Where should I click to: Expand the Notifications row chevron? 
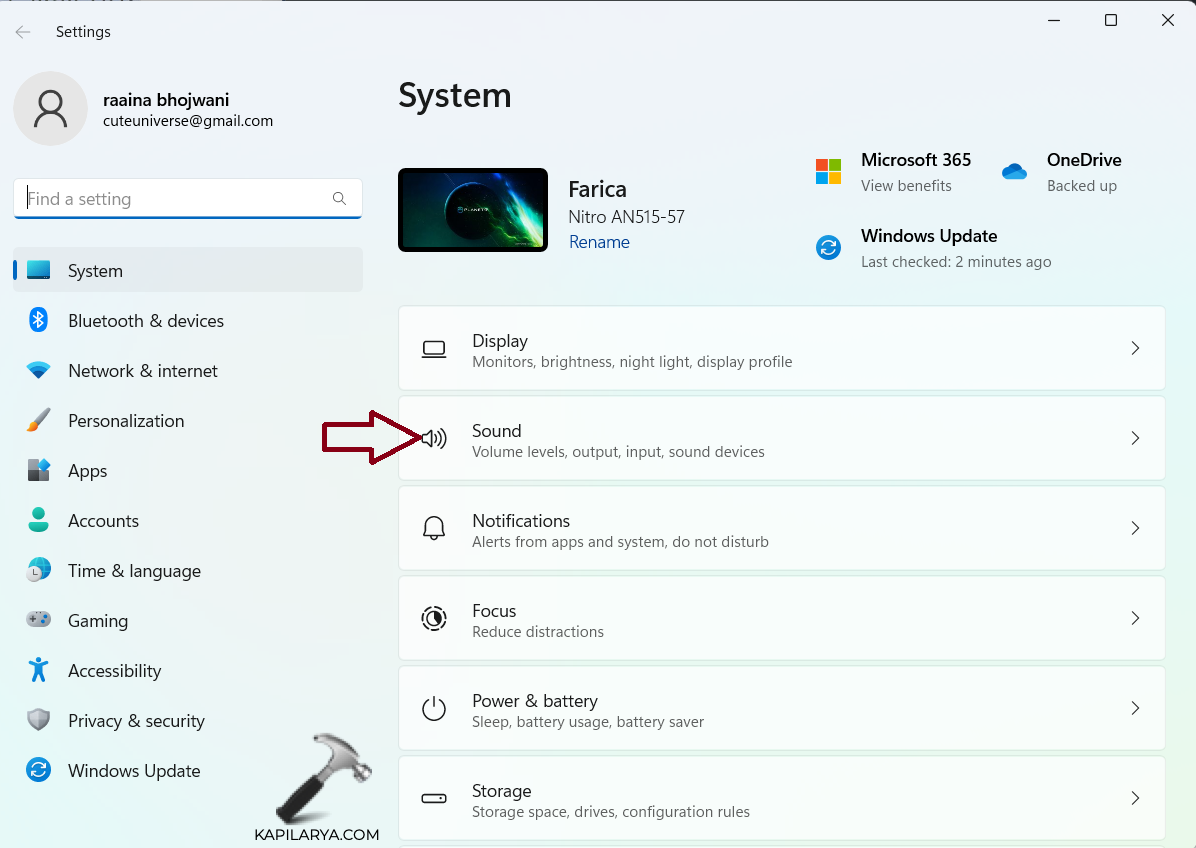click(x=1134, y=528)
